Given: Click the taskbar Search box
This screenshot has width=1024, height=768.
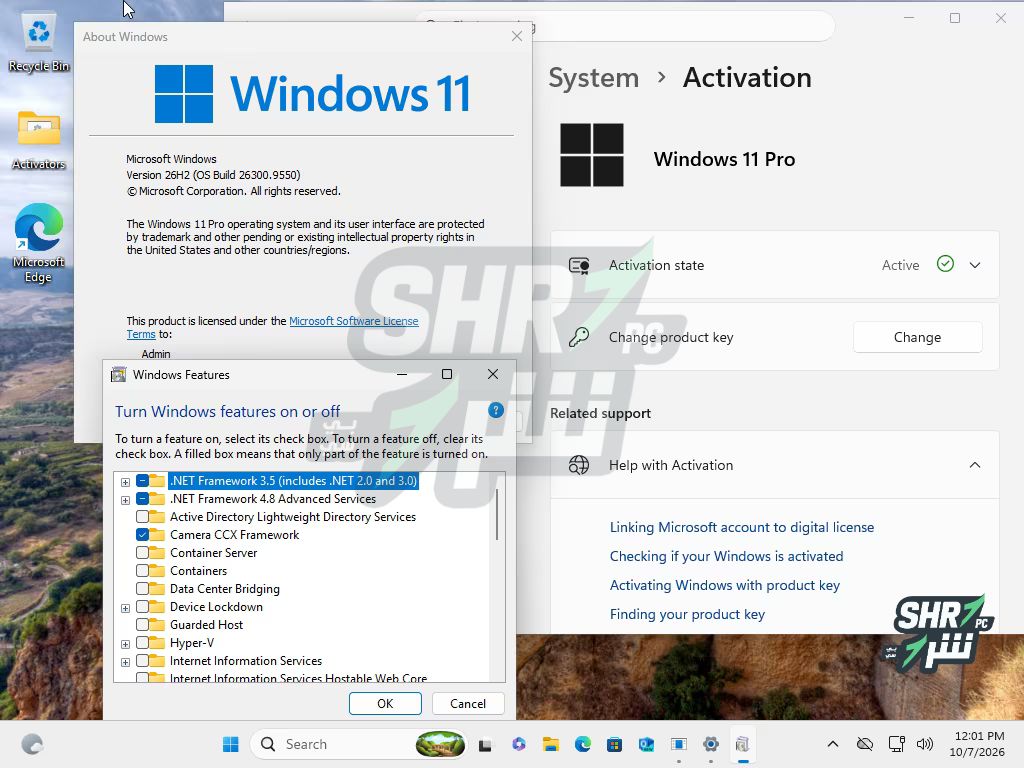Looking at the screenshot, I should click(359, 744).
